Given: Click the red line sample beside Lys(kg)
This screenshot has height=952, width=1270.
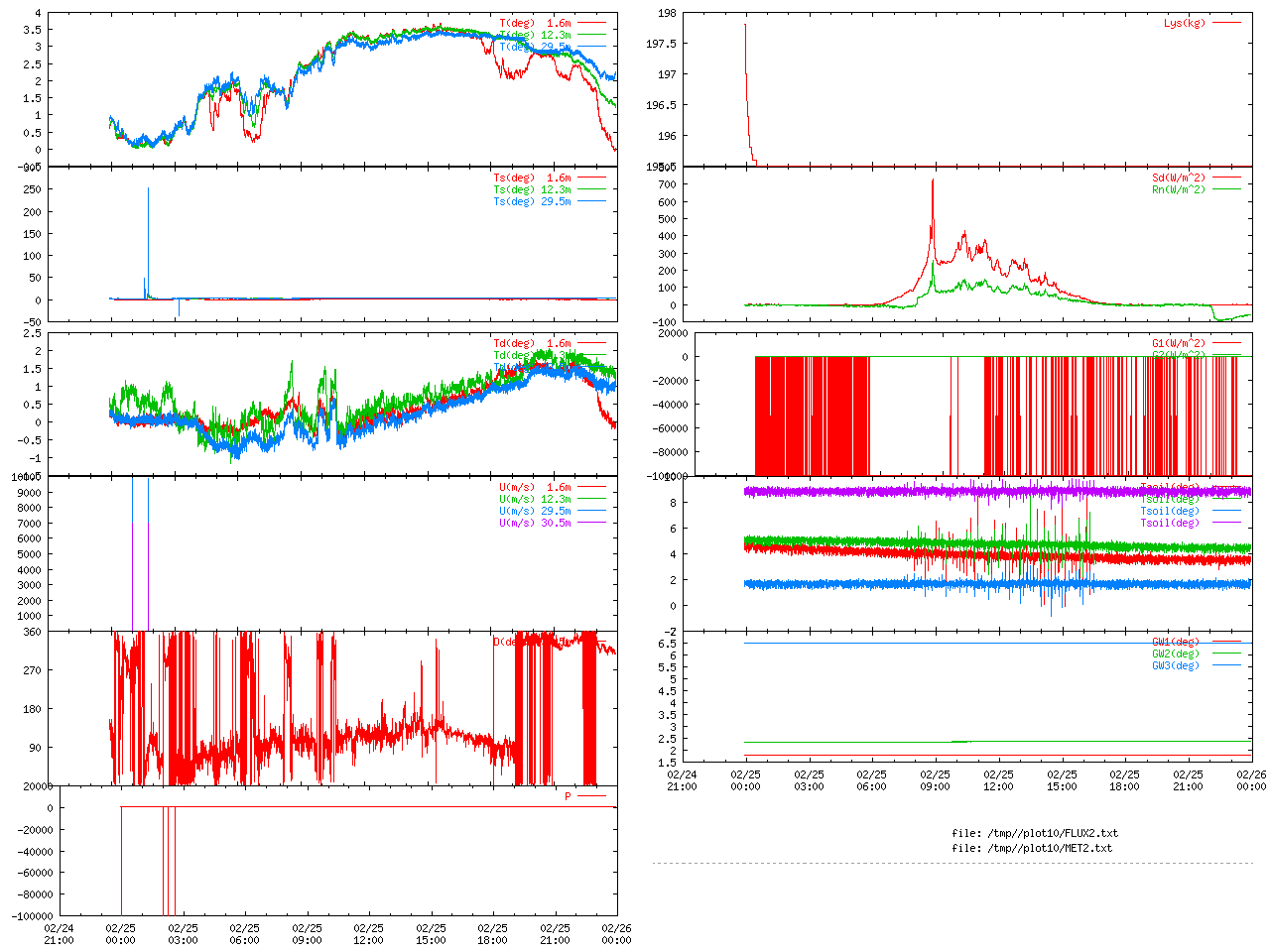Looking at the screenshot, I should [x=1226, y=23].
